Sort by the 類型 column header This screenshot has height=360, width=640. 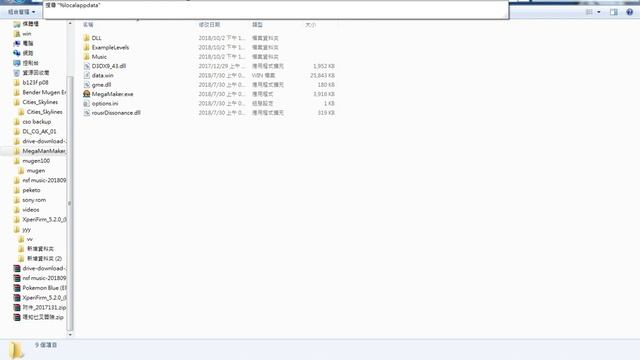coord(257,25)
